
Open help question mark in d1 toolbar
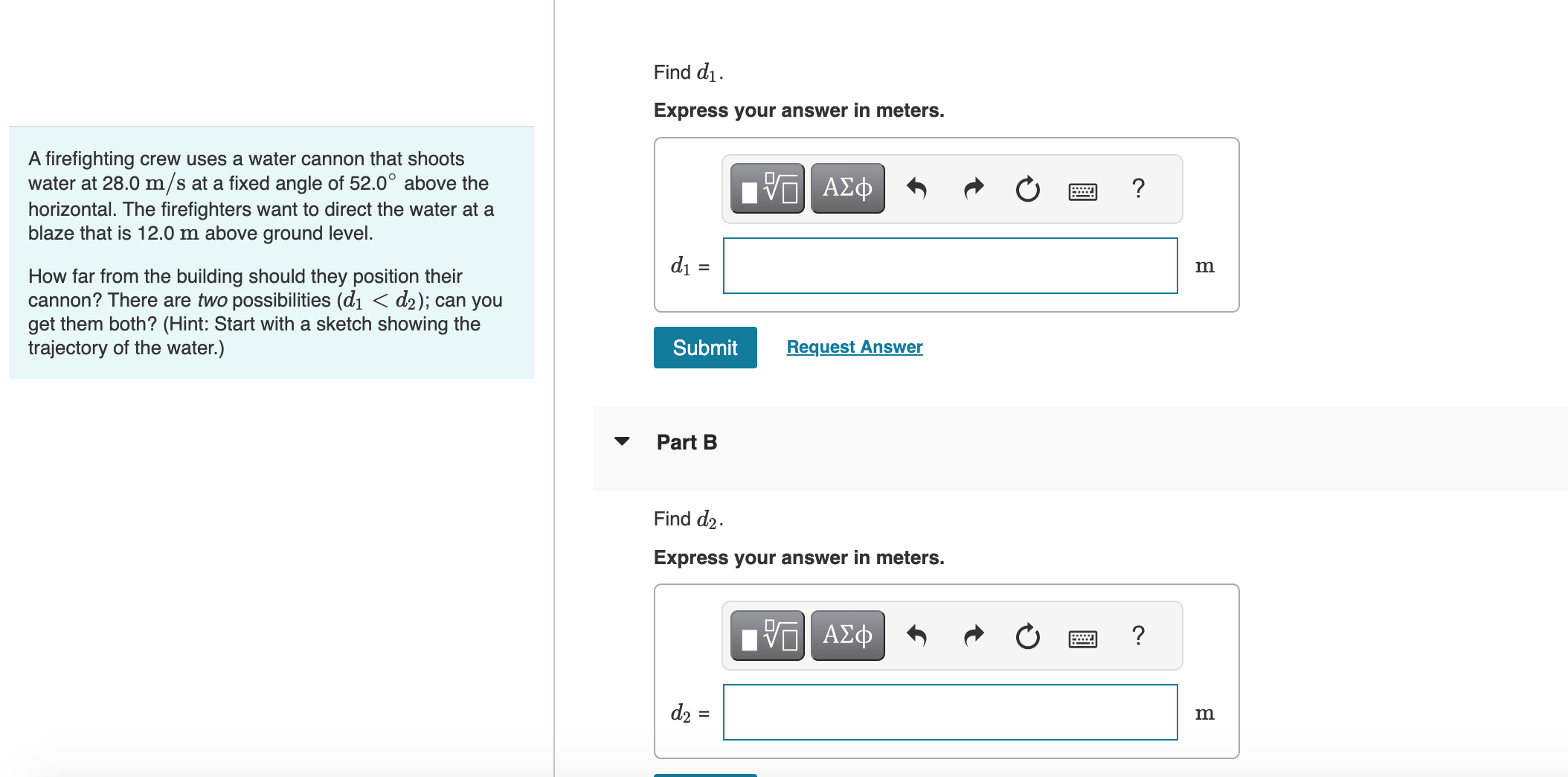click(1138, 188)
